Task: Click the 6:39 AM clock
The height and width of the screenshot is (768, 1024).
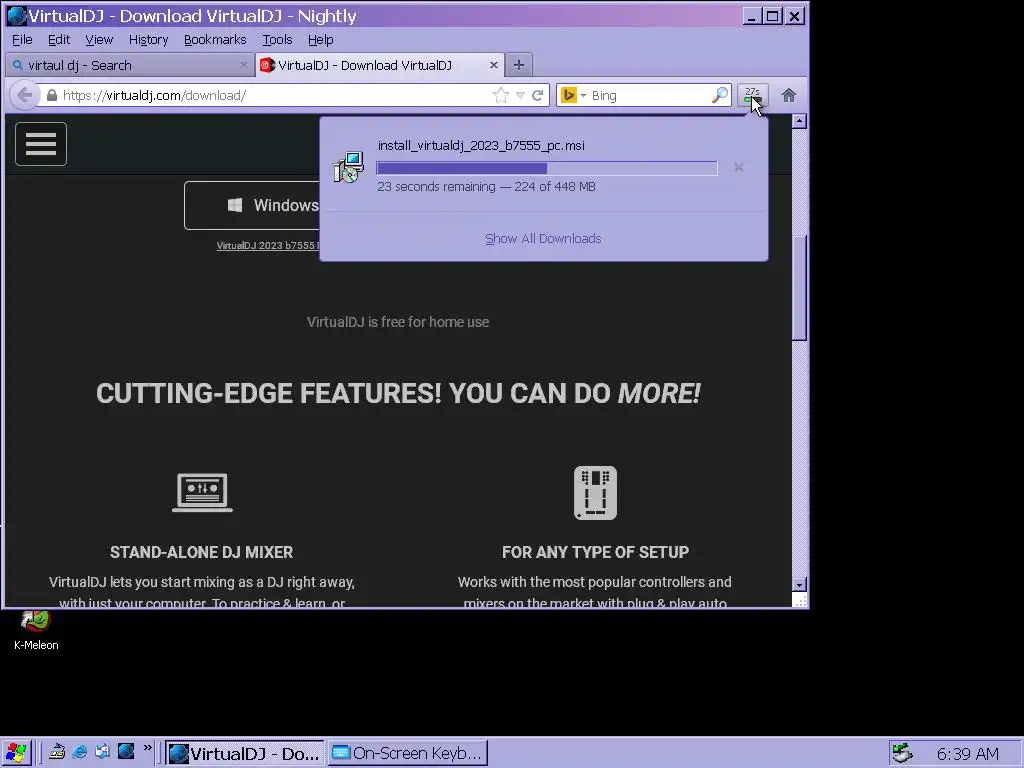Action: (967, 754)
